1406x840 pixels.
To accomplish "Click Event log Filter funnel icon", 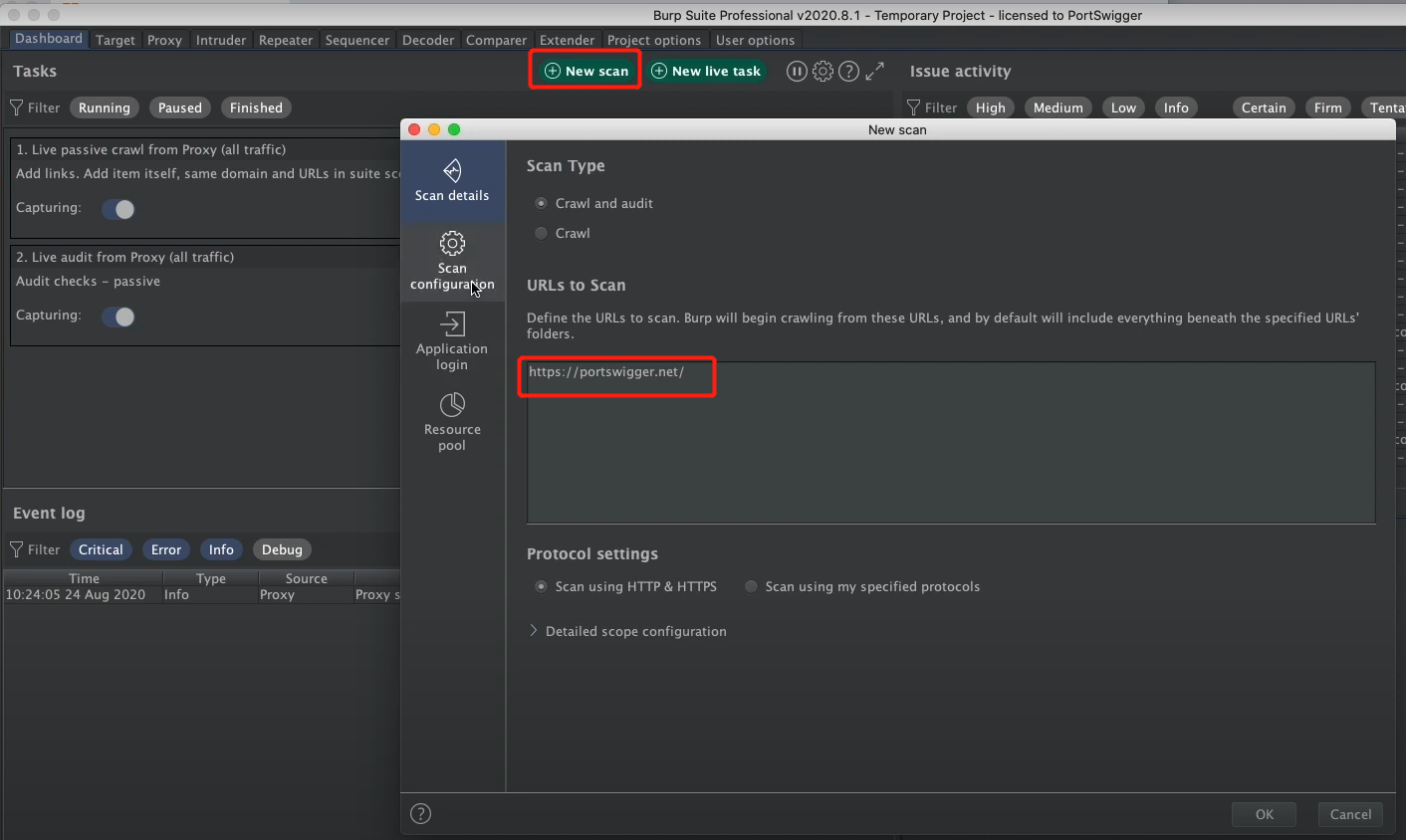I will 17,549.
